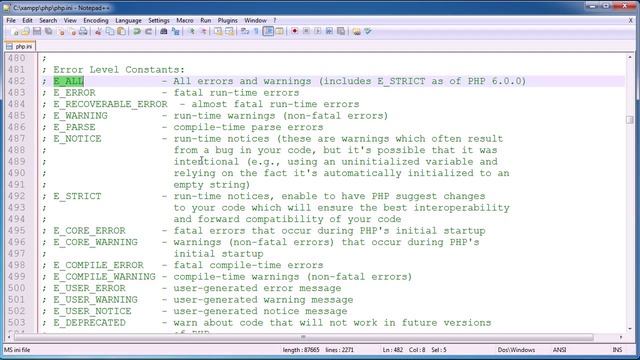Image resolution: width=640 pixels, height=360 pixels.
Task: Click the ANSI encoding in the status bar
Action: coord(559,350)
